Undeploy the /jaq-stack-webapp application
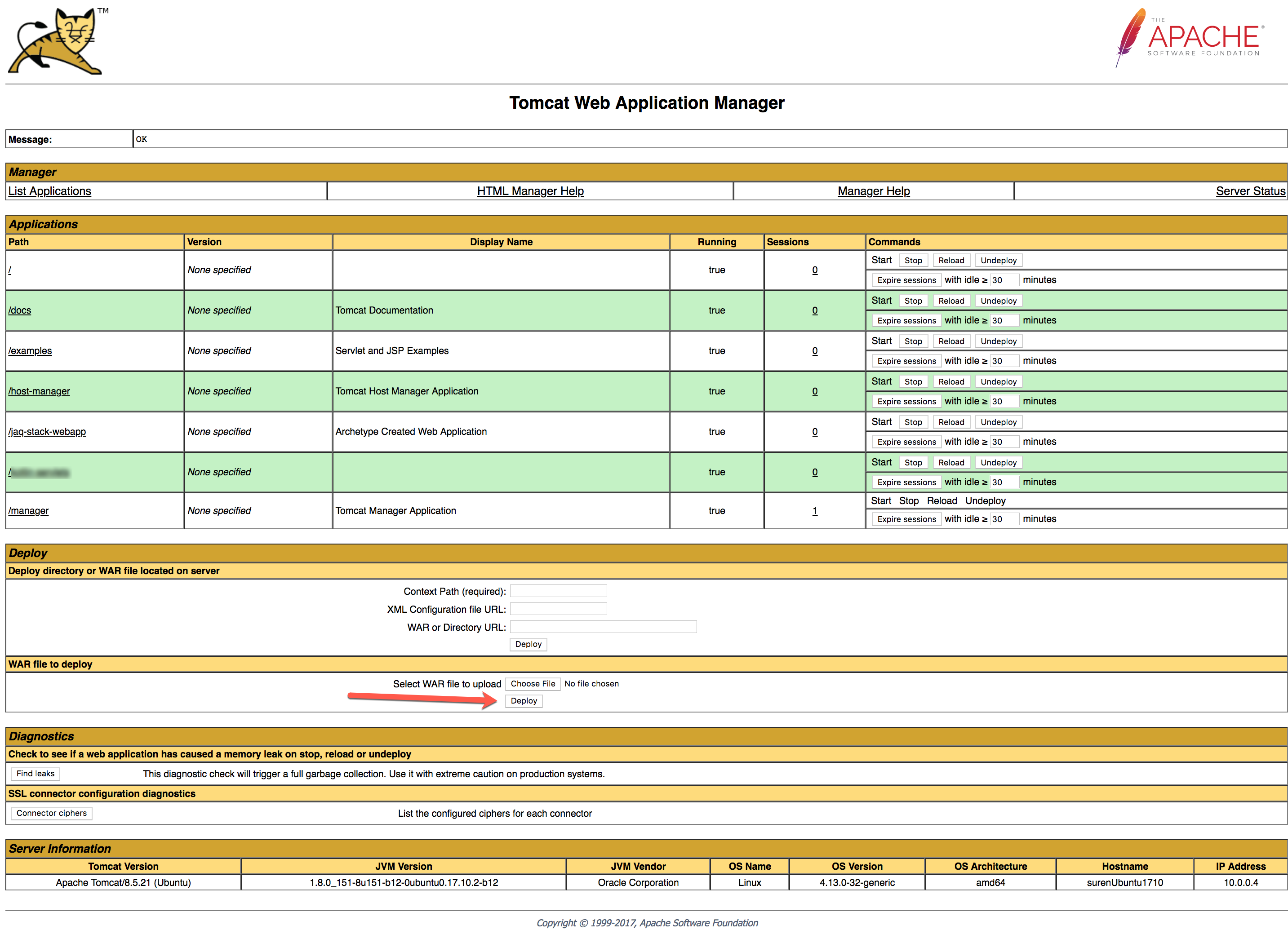The height and width of the screenshot is (934, 1288). pyautogui.click(x=998, y=422)
